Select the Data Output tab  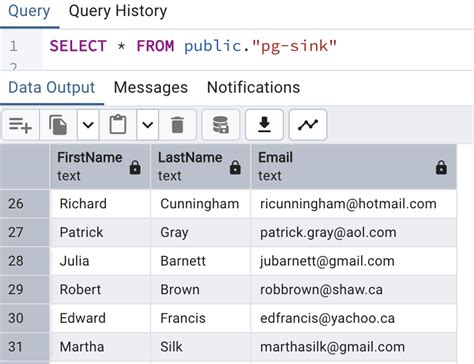52,88
